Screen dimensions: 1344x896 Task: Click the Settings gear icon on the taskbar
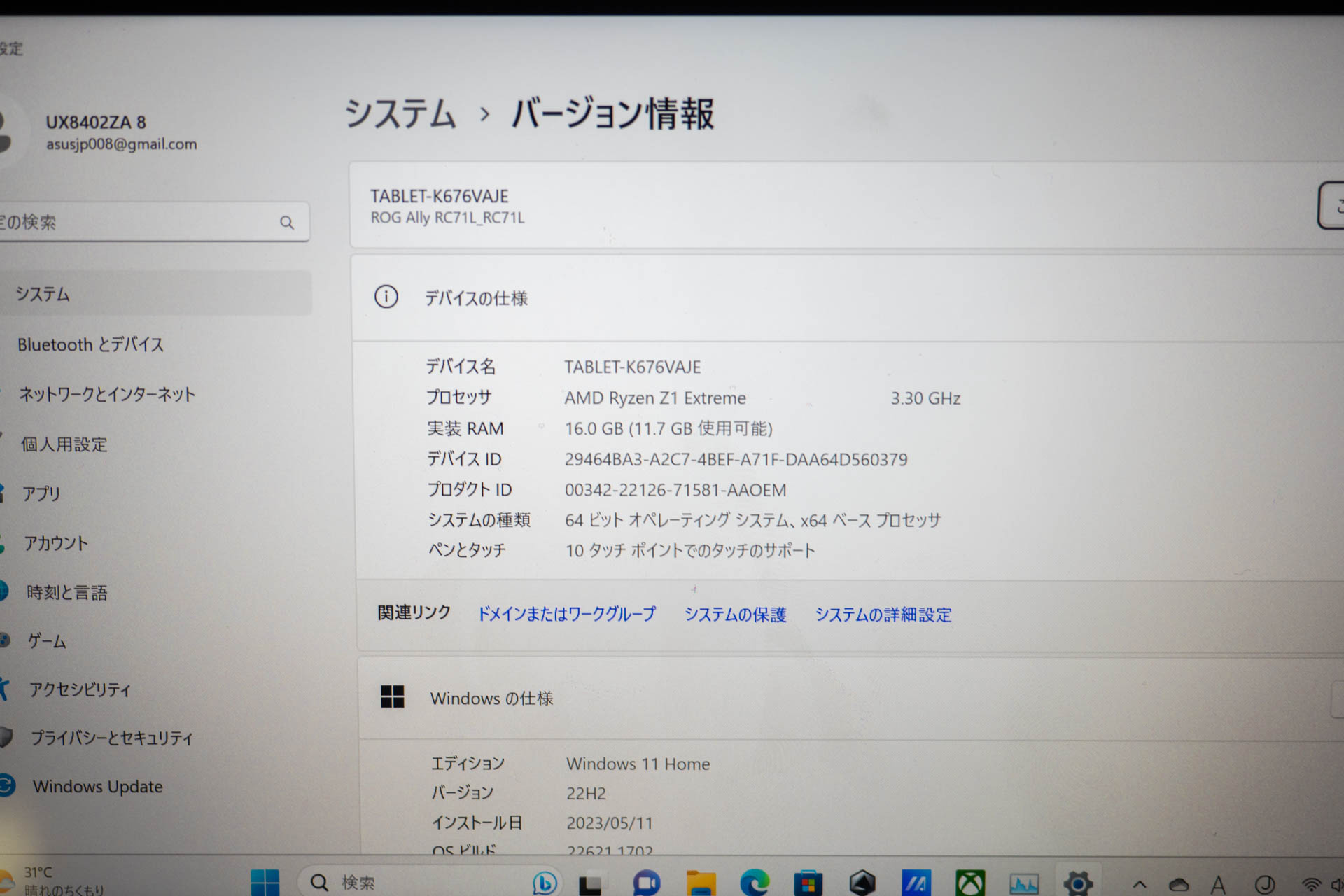[x=1079, y=882]
